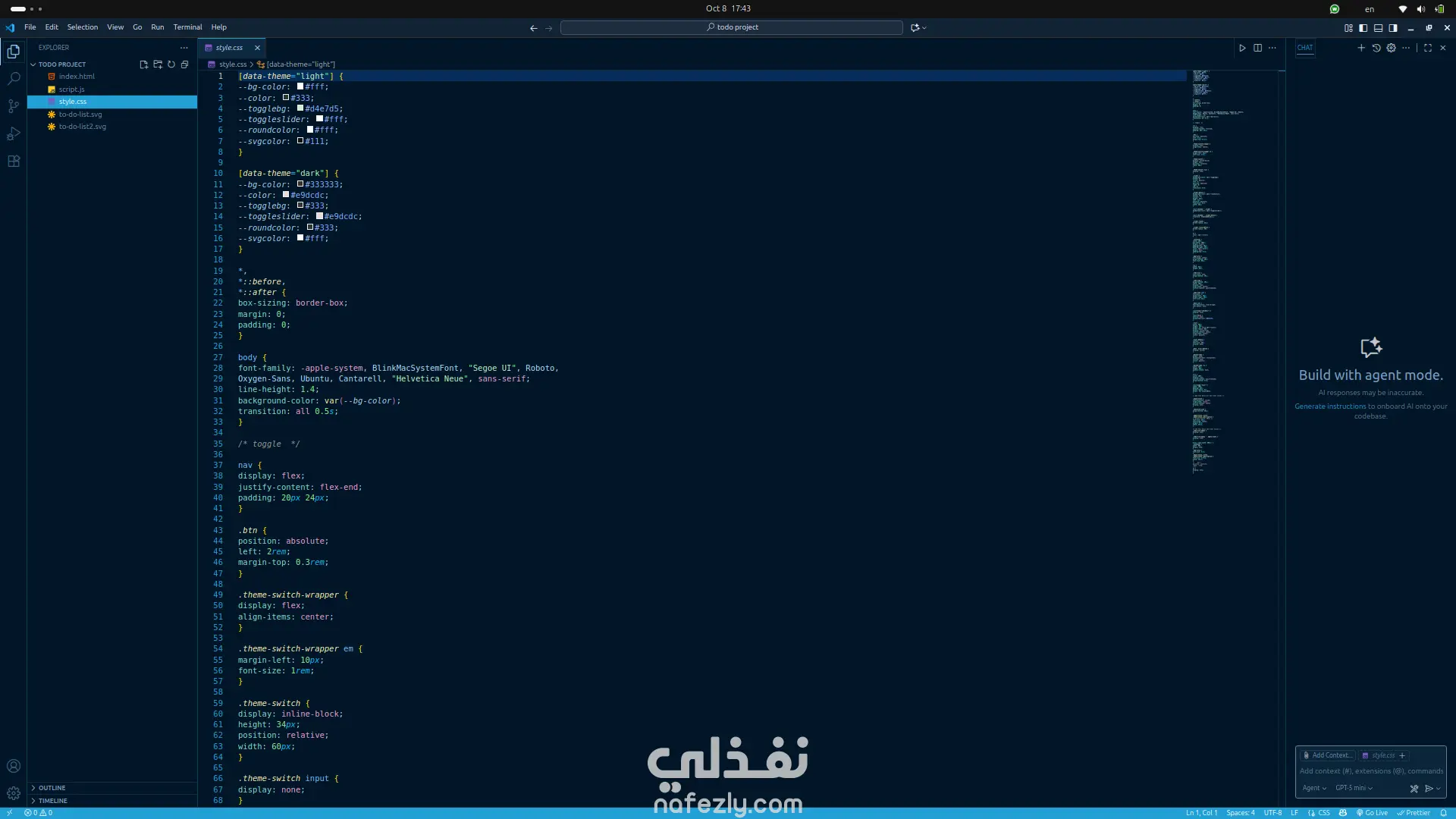1456x819 pixels.
Task: Click the #d4e7d5 togglebg color swatch
Action: [300, 108]
